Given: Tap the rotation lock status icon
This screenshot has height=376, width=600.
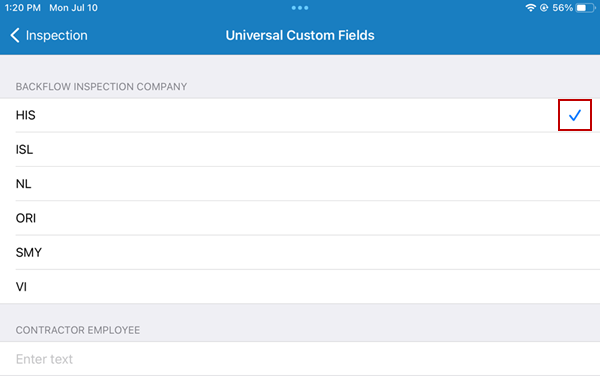Looking at the screenshot, I should click(x=544, y=8).
